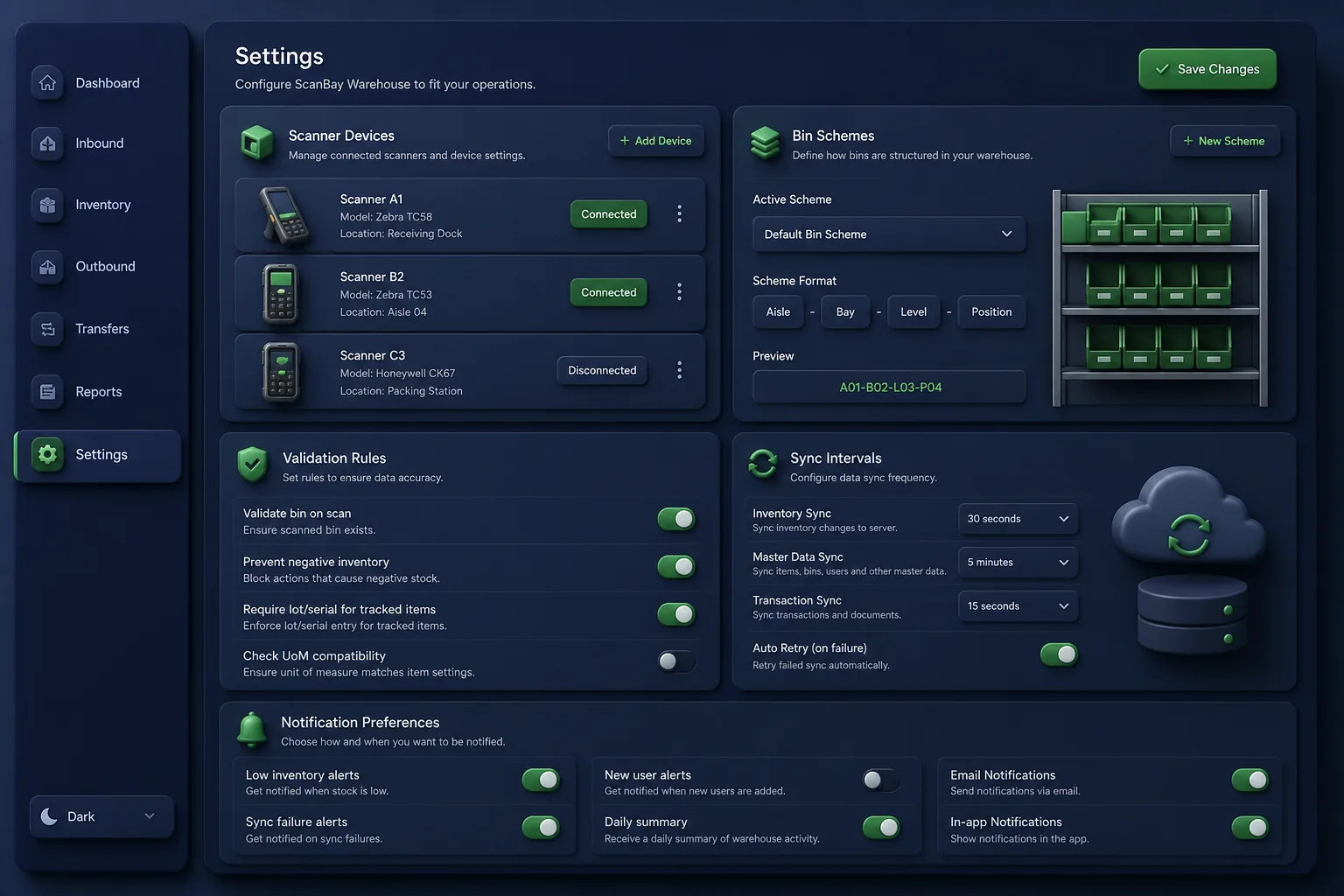Toggle Sync failure alerts switch
This screenshot has width=1344, height=896.
541,827
